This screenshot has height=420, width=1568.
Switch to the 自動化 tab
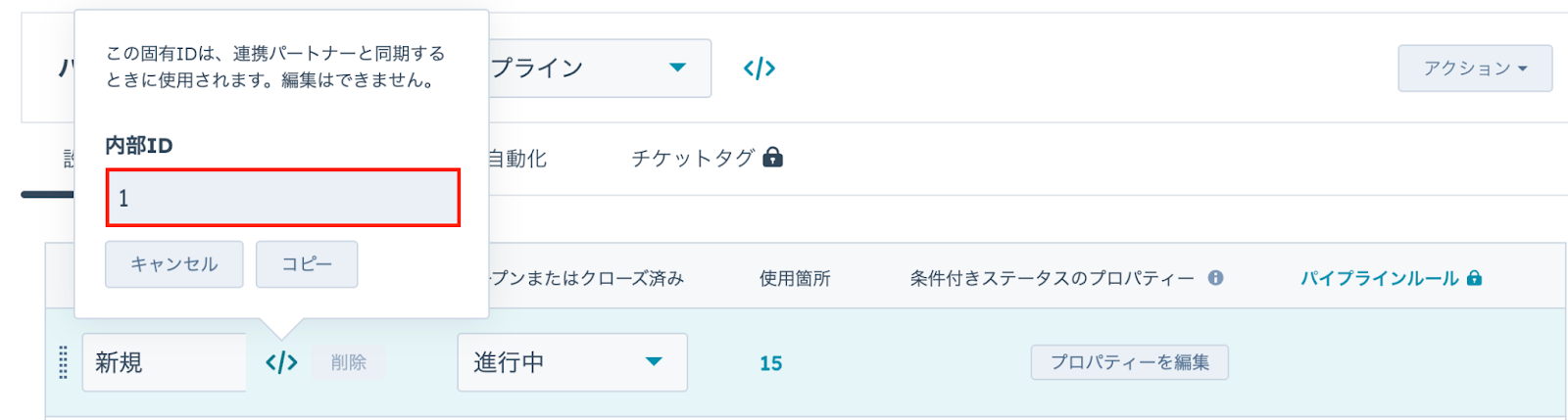pyautogui.click(x=517, y=159)
